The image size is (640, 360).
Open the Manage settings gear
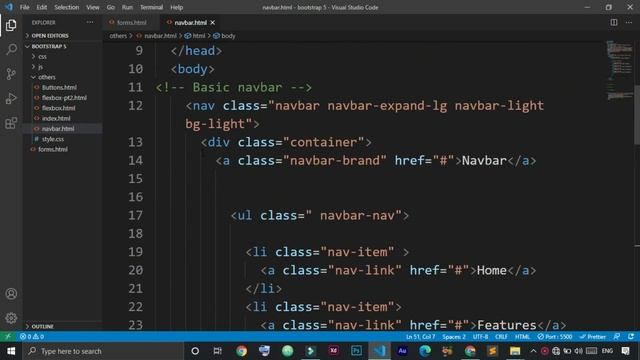(x=11, y=318)
